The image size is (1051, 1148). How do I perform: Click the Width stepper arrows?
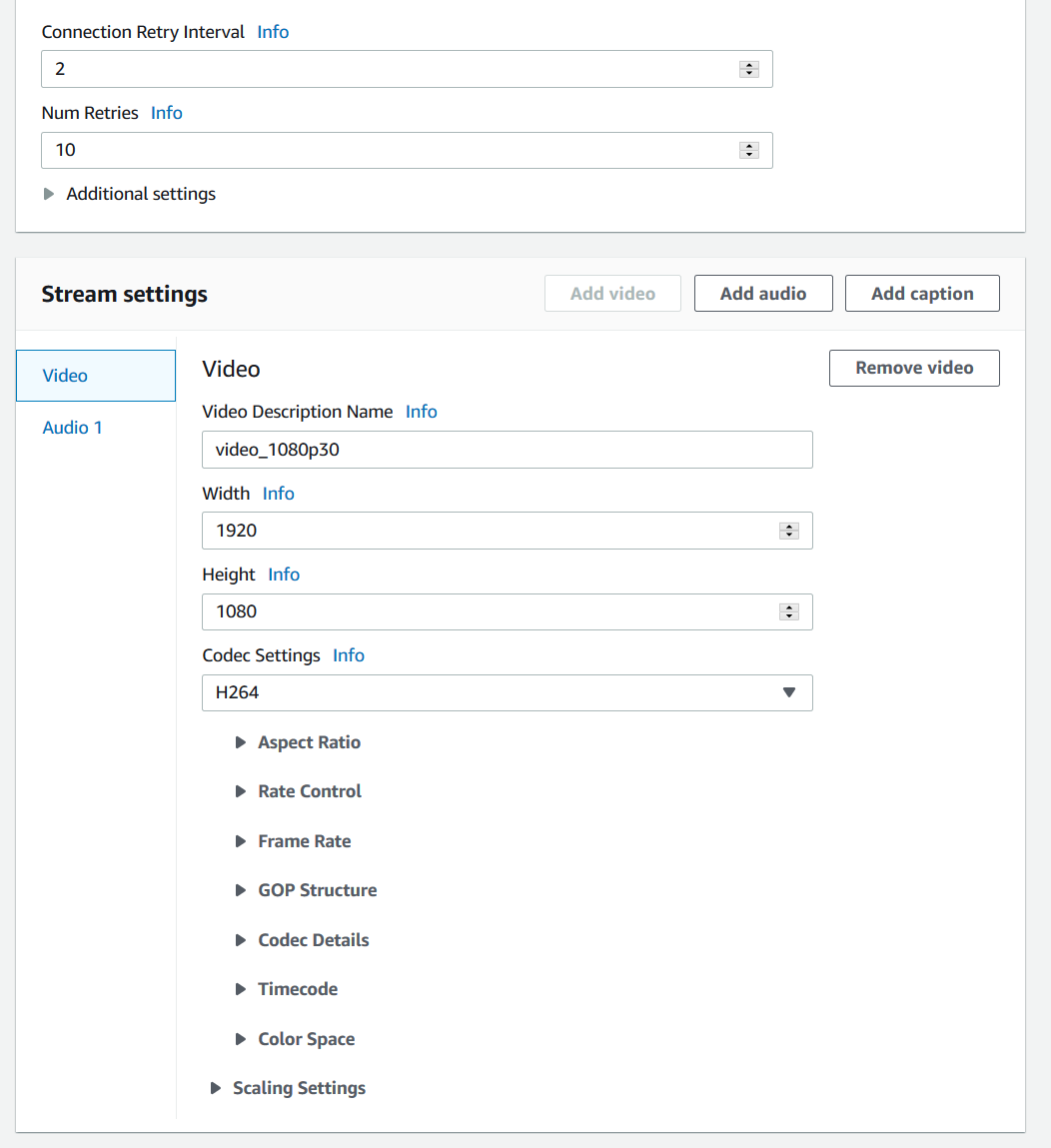[x=789, y=531]
